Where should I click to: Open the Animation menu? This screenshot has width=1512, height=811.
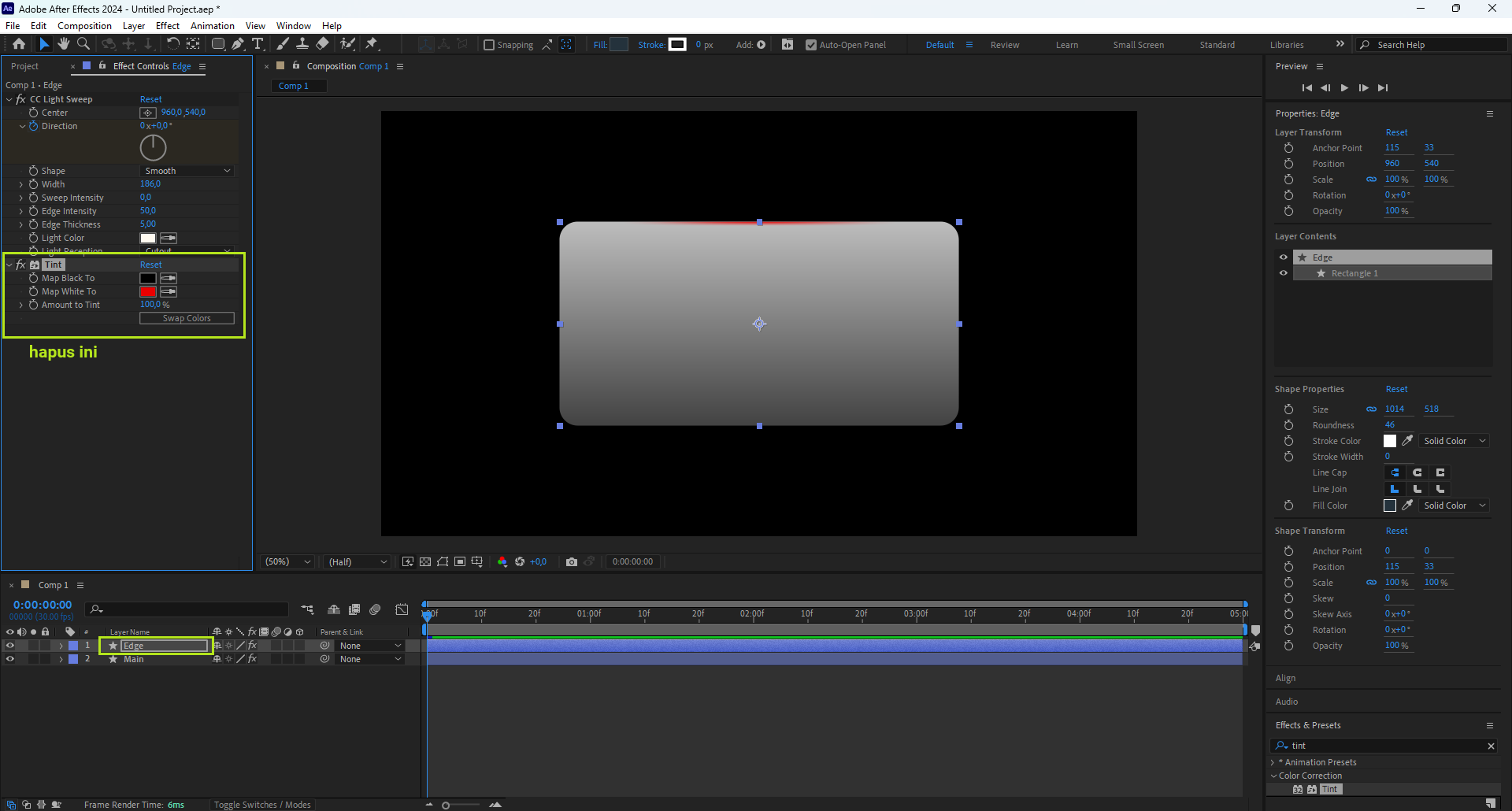[x=212, y=26]
